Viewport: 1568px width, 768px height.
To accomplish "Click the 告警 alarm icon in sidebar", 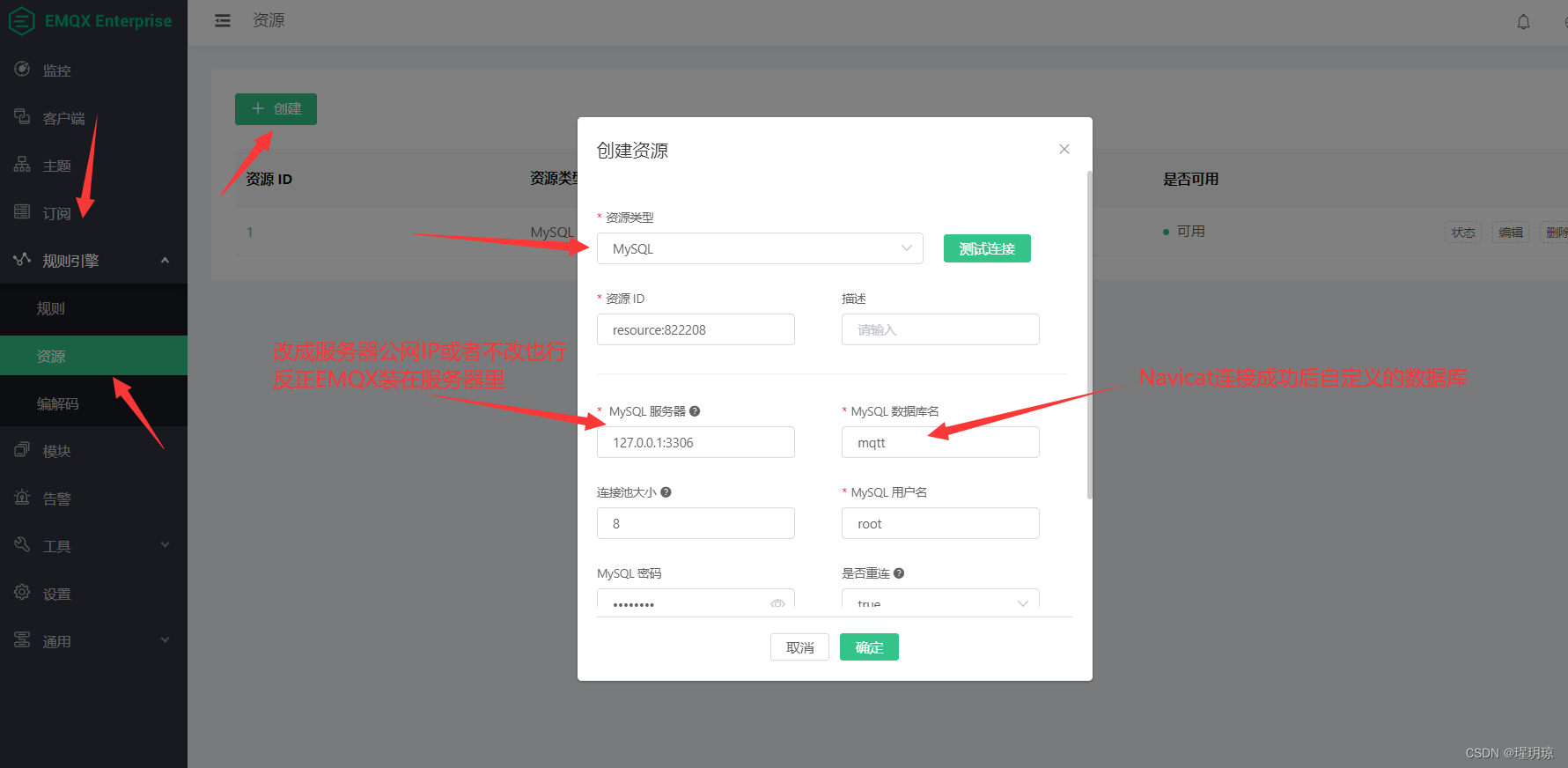I will 22,497.
